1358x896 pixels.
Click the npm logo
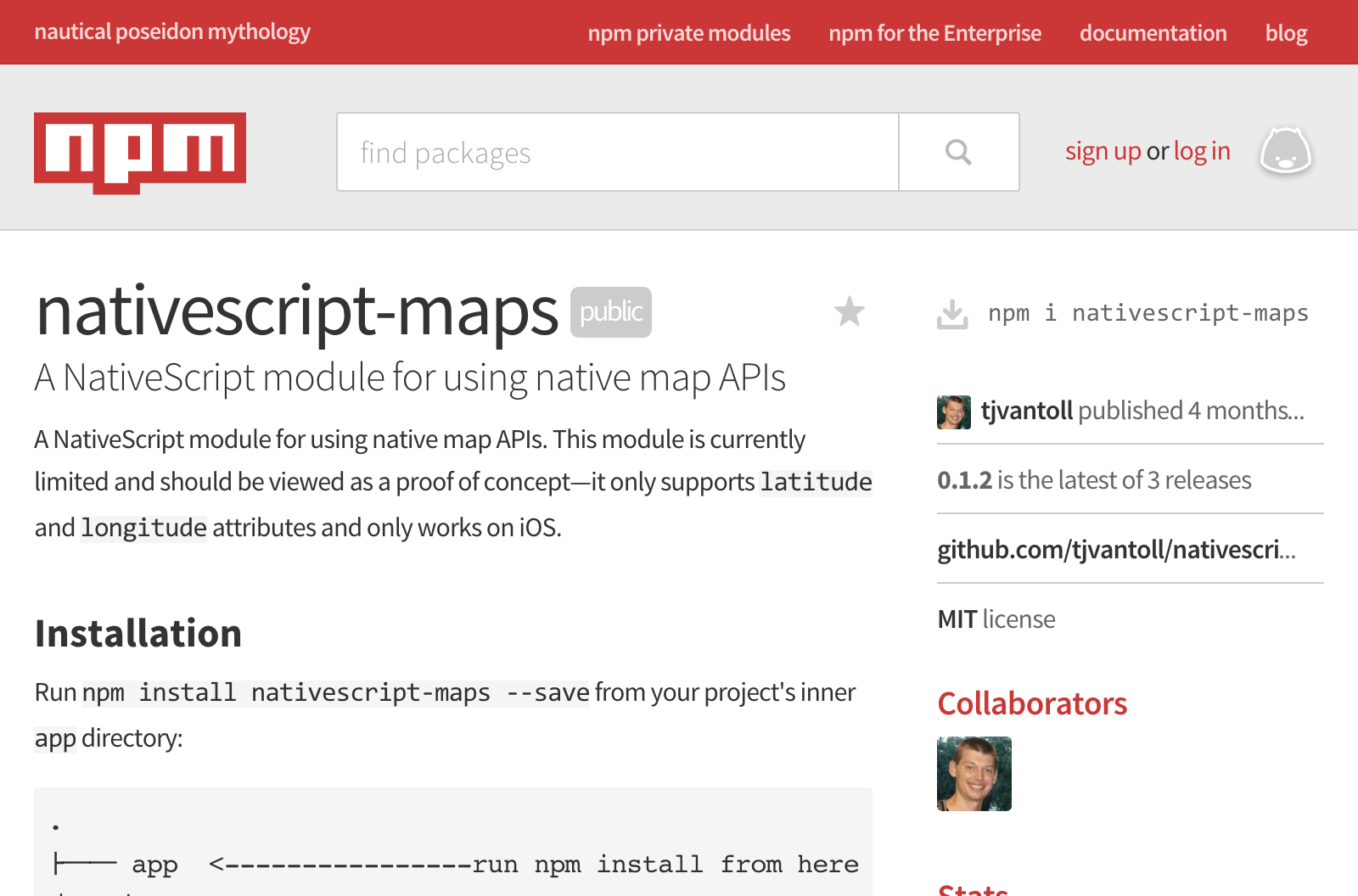click(x=139, y=153)
